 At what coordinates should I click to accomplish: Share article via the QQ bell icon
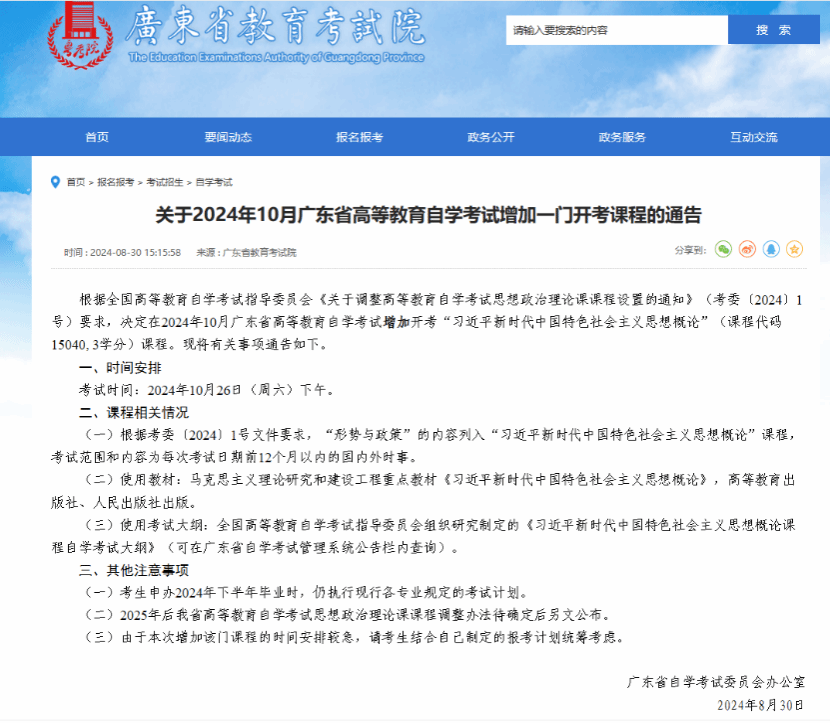(771, 249)
